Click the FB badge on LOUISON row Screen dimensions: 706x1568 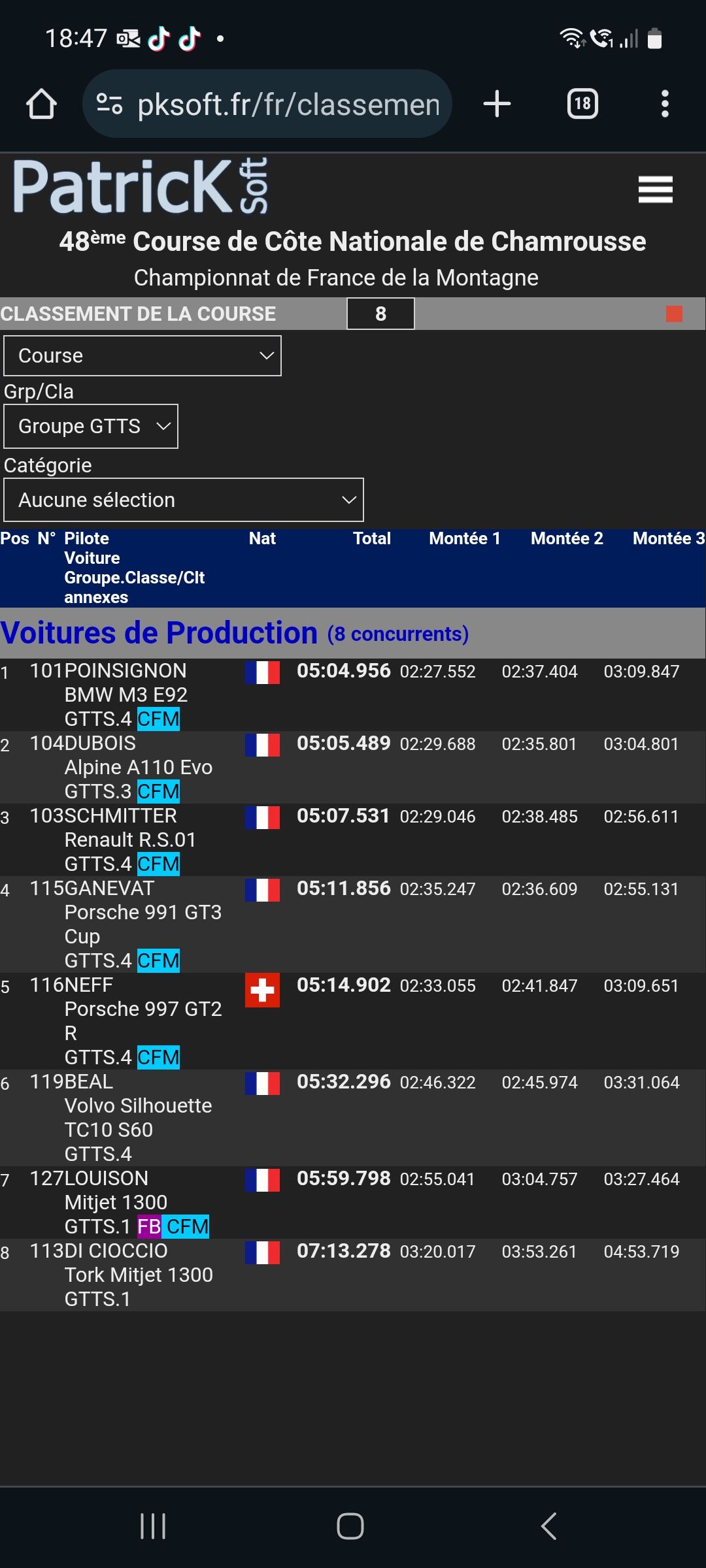(148, 1226)
